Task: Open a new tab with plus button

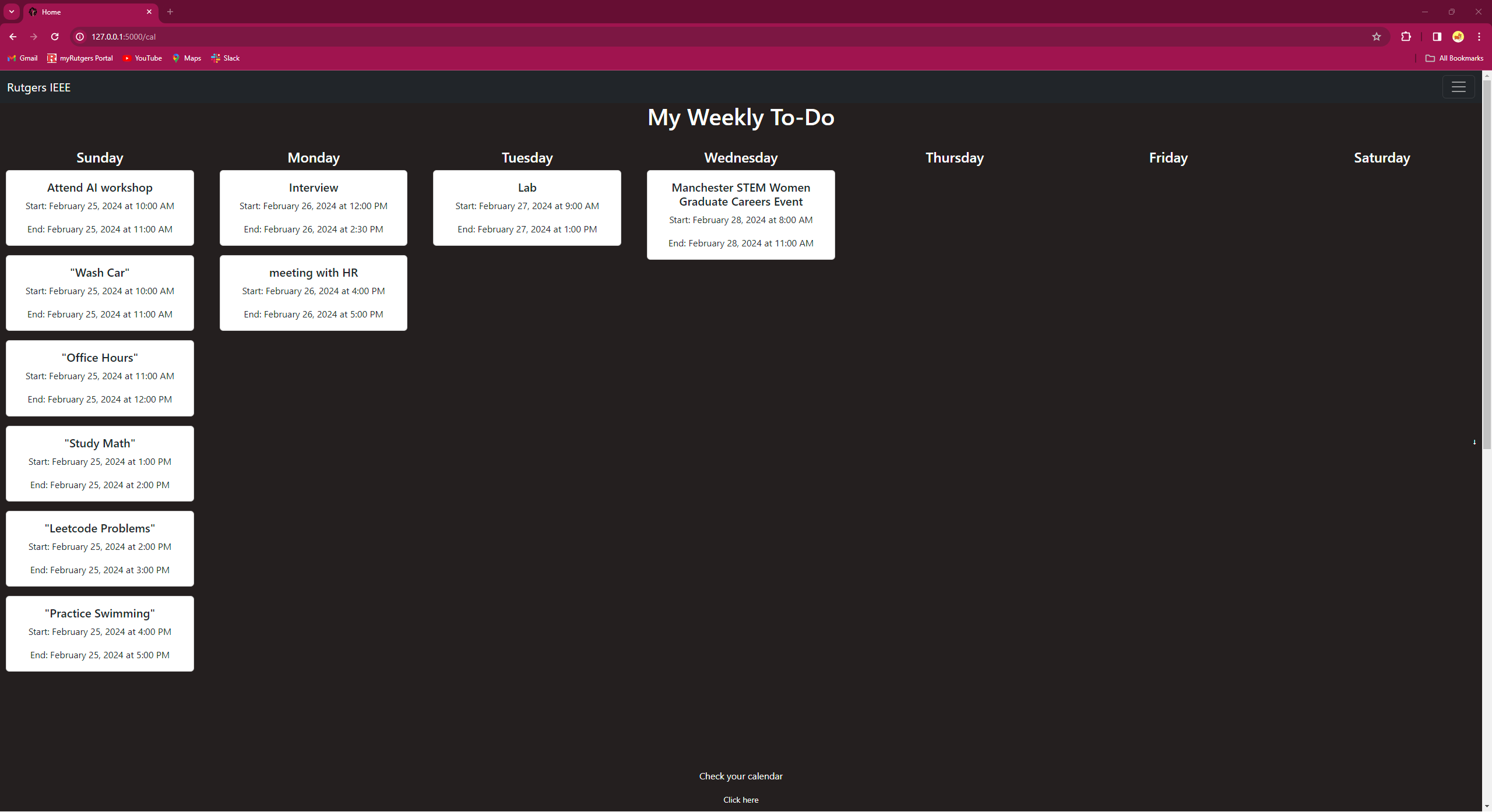Action: (170, 12)
